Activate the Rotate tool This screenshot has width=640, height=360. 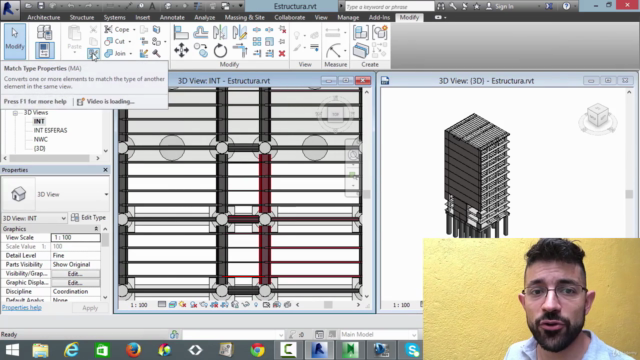[x=220, y=51]
